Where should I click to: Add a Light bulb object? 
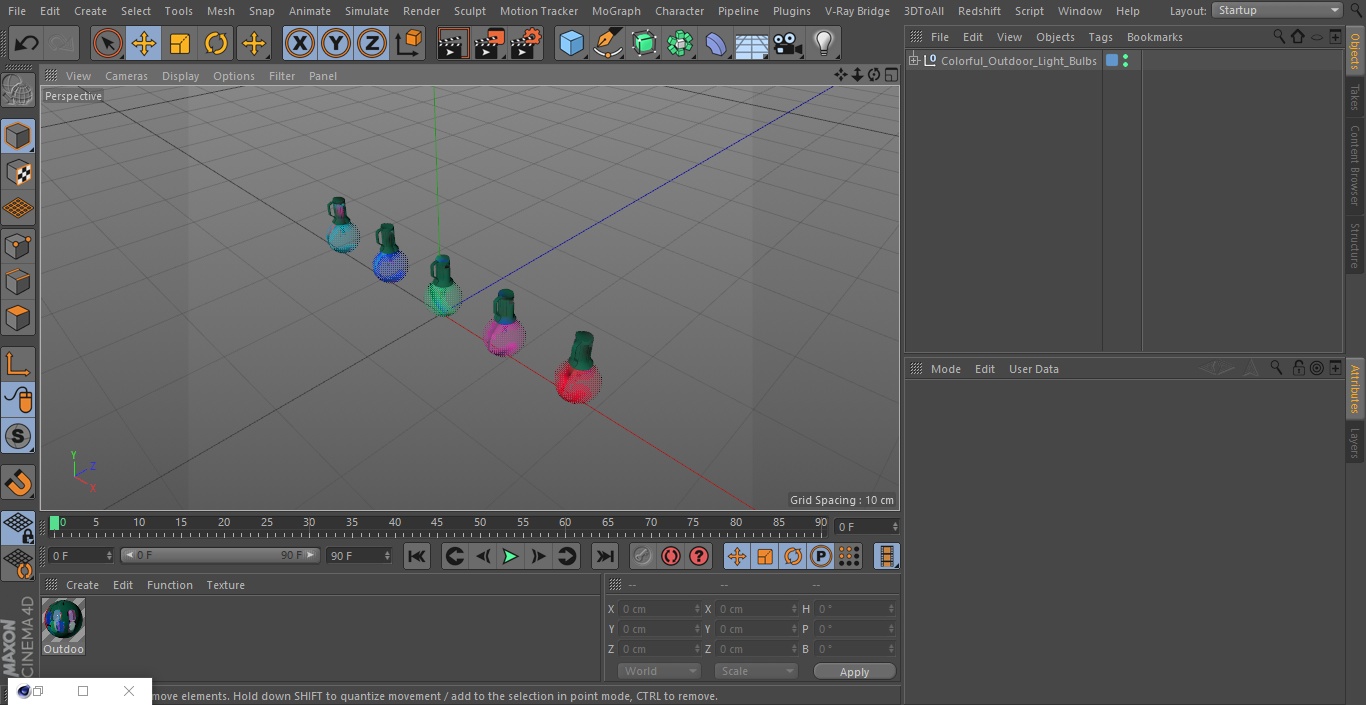[824, 44]
